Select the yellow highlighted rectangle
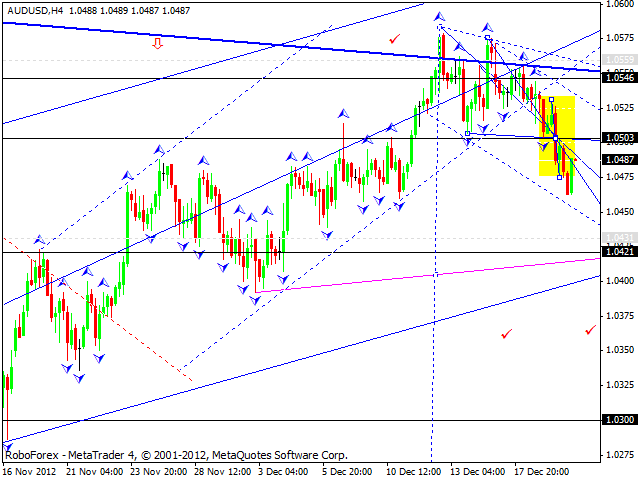 (557, 135)
